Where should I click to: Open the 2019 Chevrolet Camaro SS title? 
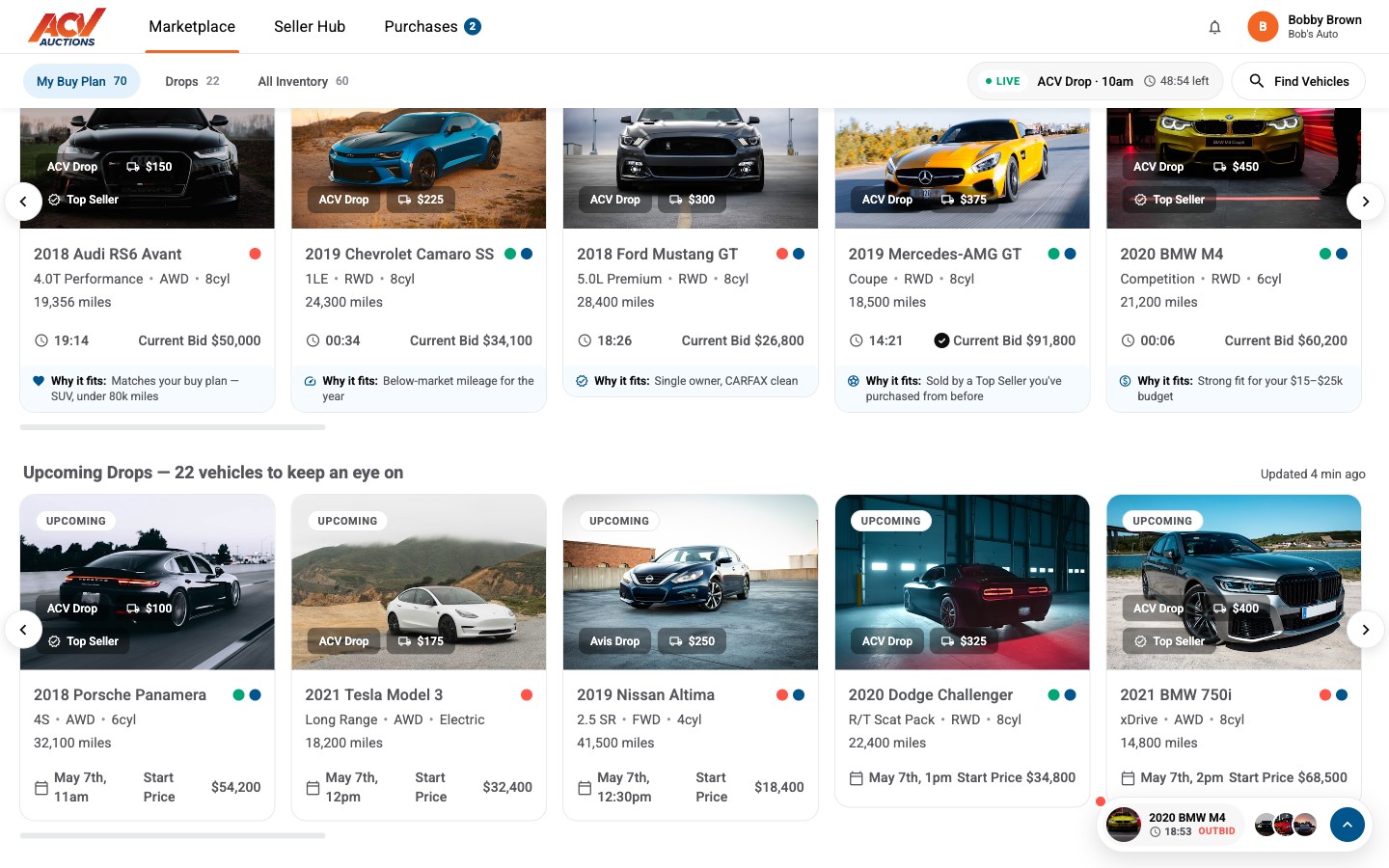click(x=399, y=255)
